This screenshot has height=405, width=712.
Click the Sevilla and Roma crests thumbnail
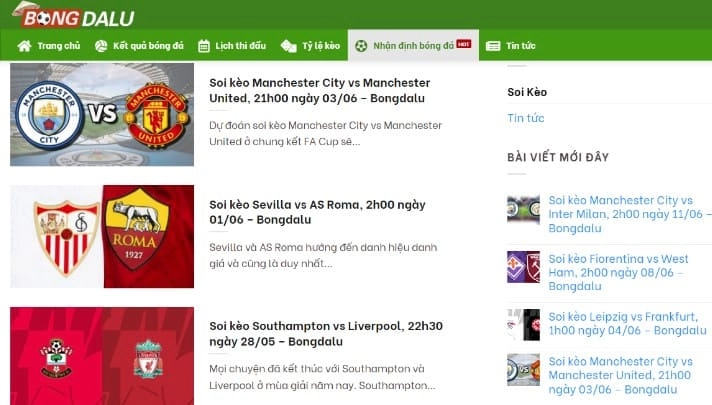(x=102, y=236)
